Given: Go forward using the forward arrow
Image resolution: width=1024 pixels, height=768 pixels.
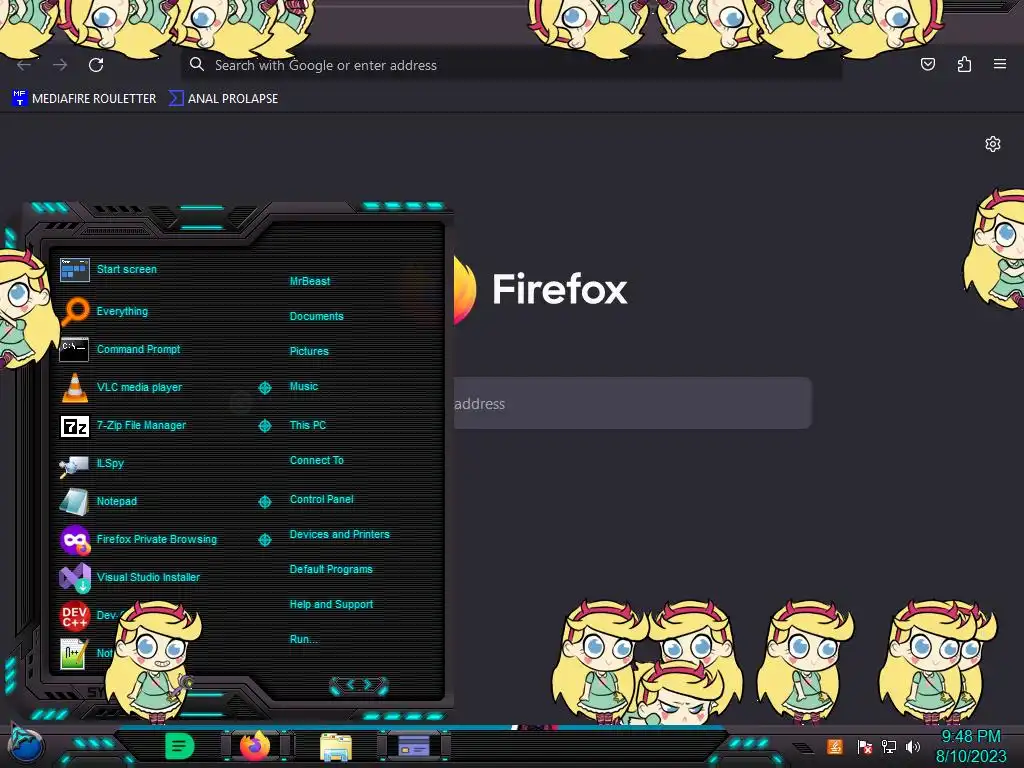Looking at the screenshot, I should [60, 65].
